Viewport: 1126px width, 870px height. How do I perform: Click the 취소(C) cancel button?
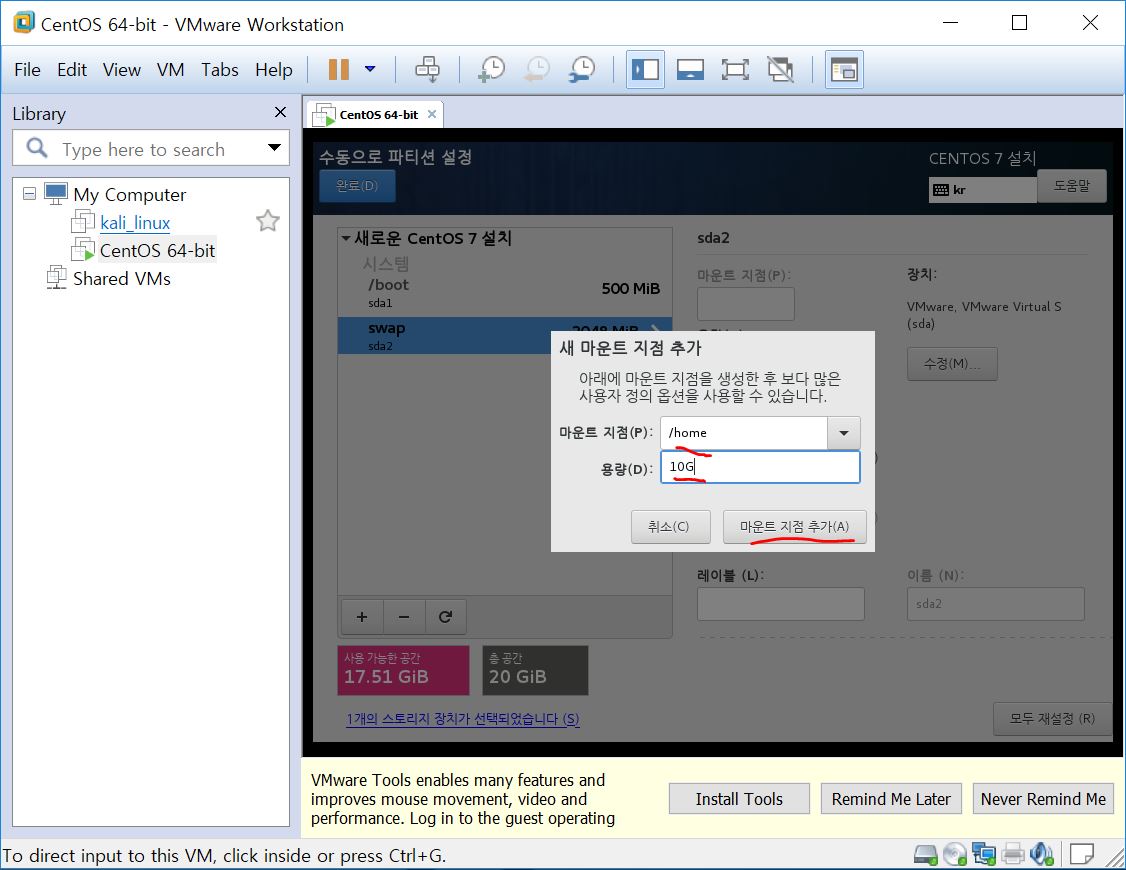(671, 527)
